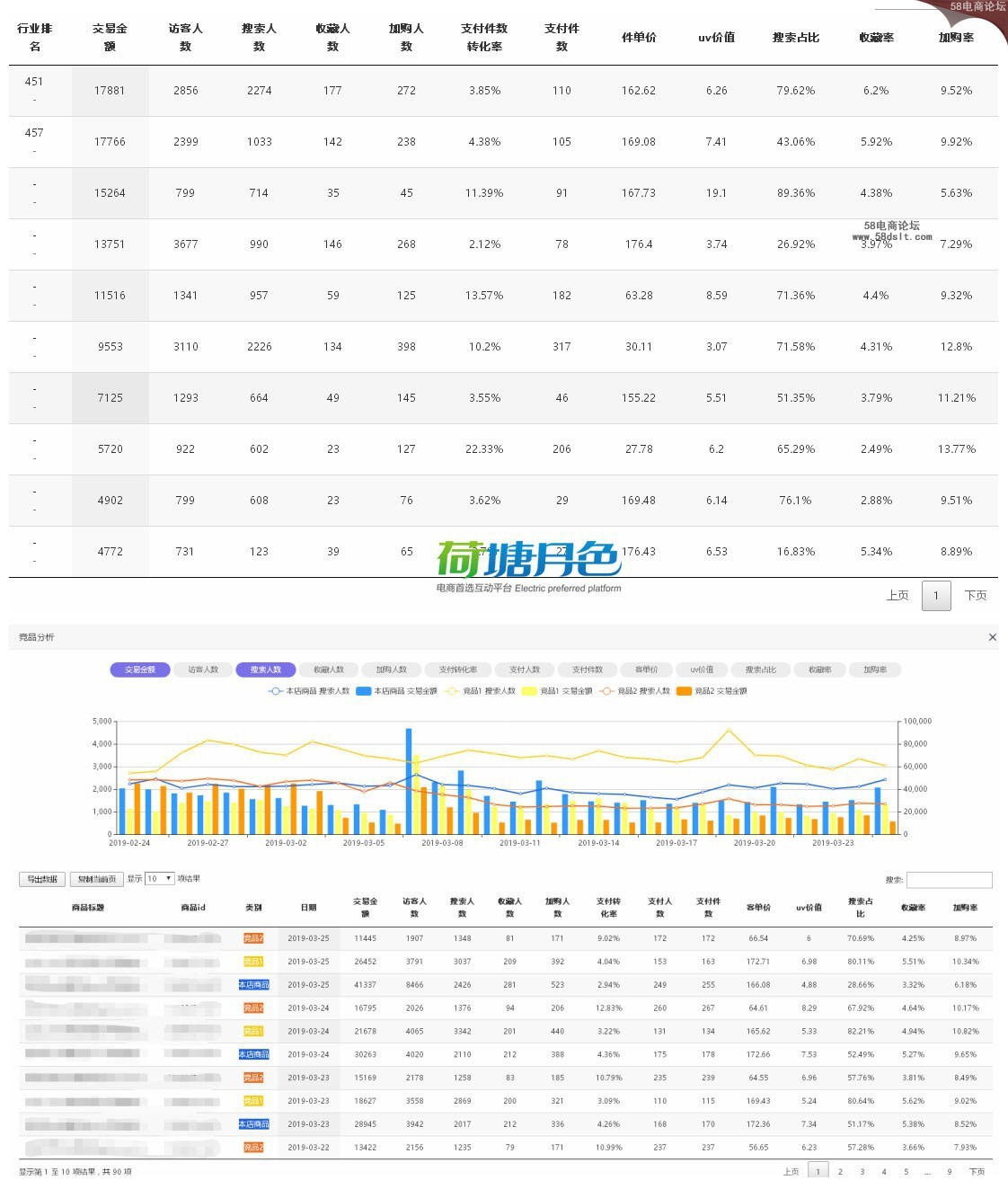Click the 复制当前页 copy button
The height and width of the screenshot is (1198, 1008).
pyautogui.click(x=96, y=879)
